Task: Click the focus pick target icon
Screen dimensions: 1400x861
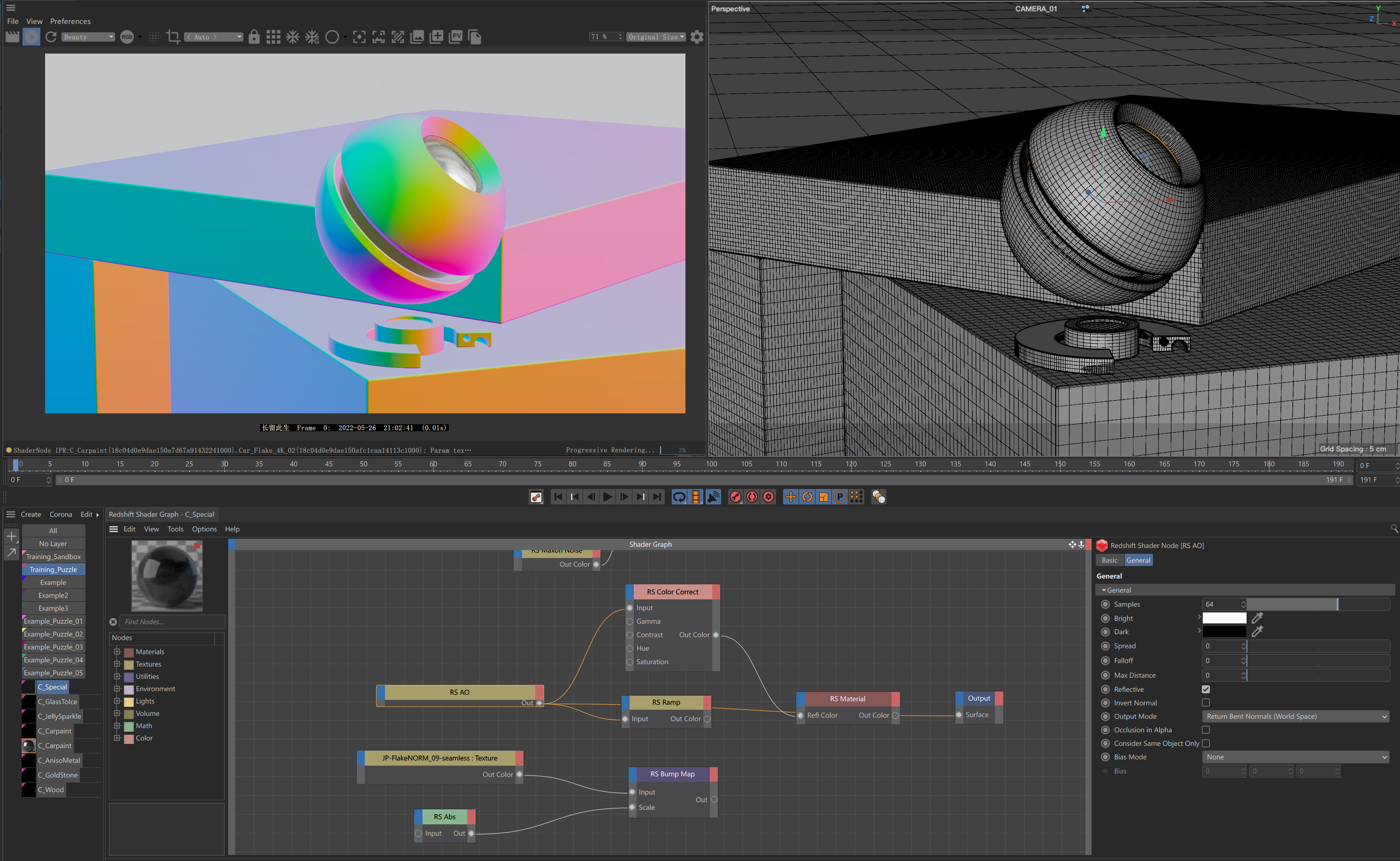Action: pyautogui.click(x=359, y=37)
